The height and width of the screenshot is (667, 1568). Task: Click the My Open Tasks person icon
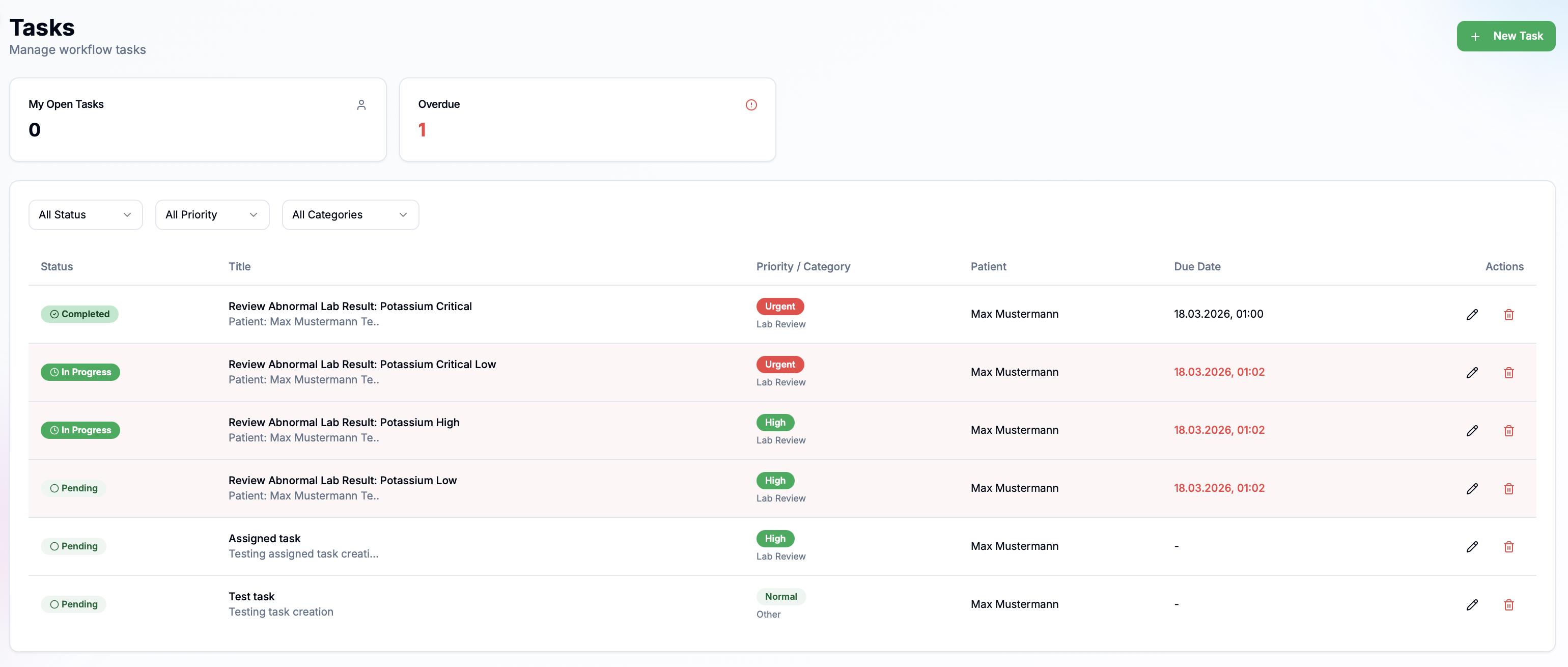(361, 105)
